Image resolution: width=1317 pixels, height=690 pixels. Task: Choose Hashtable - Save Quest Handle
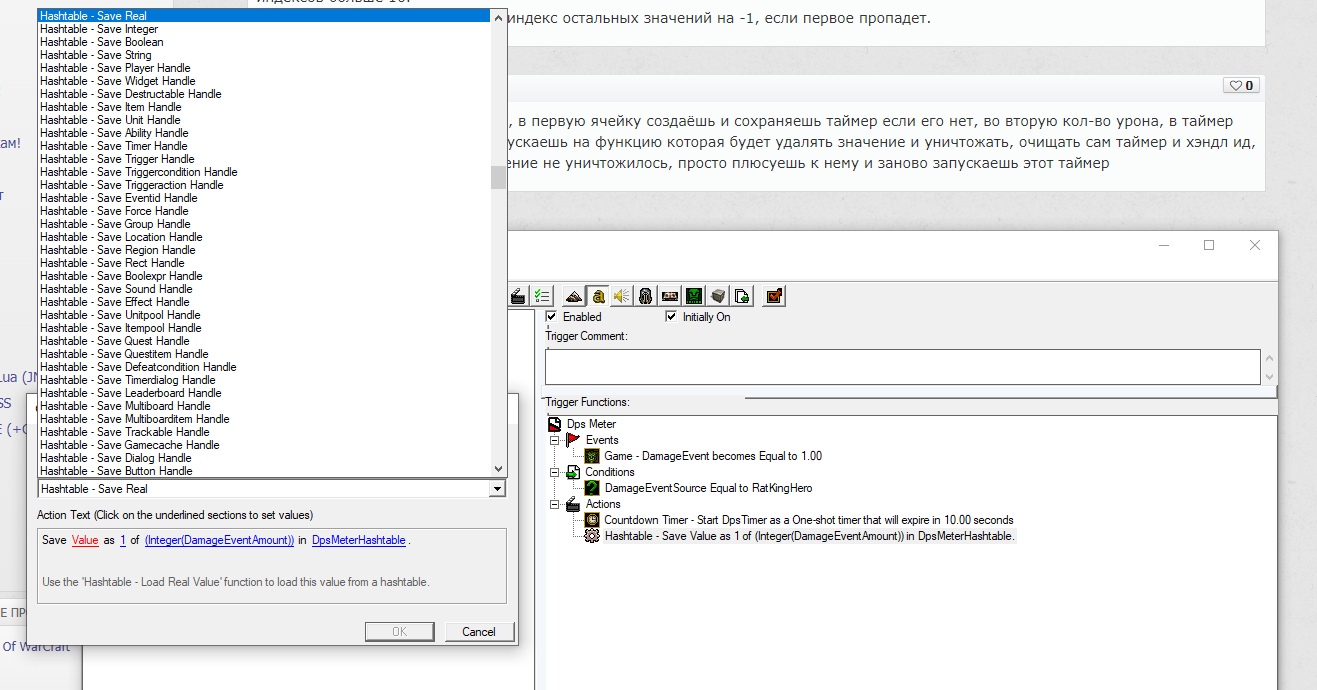[264, 341]
